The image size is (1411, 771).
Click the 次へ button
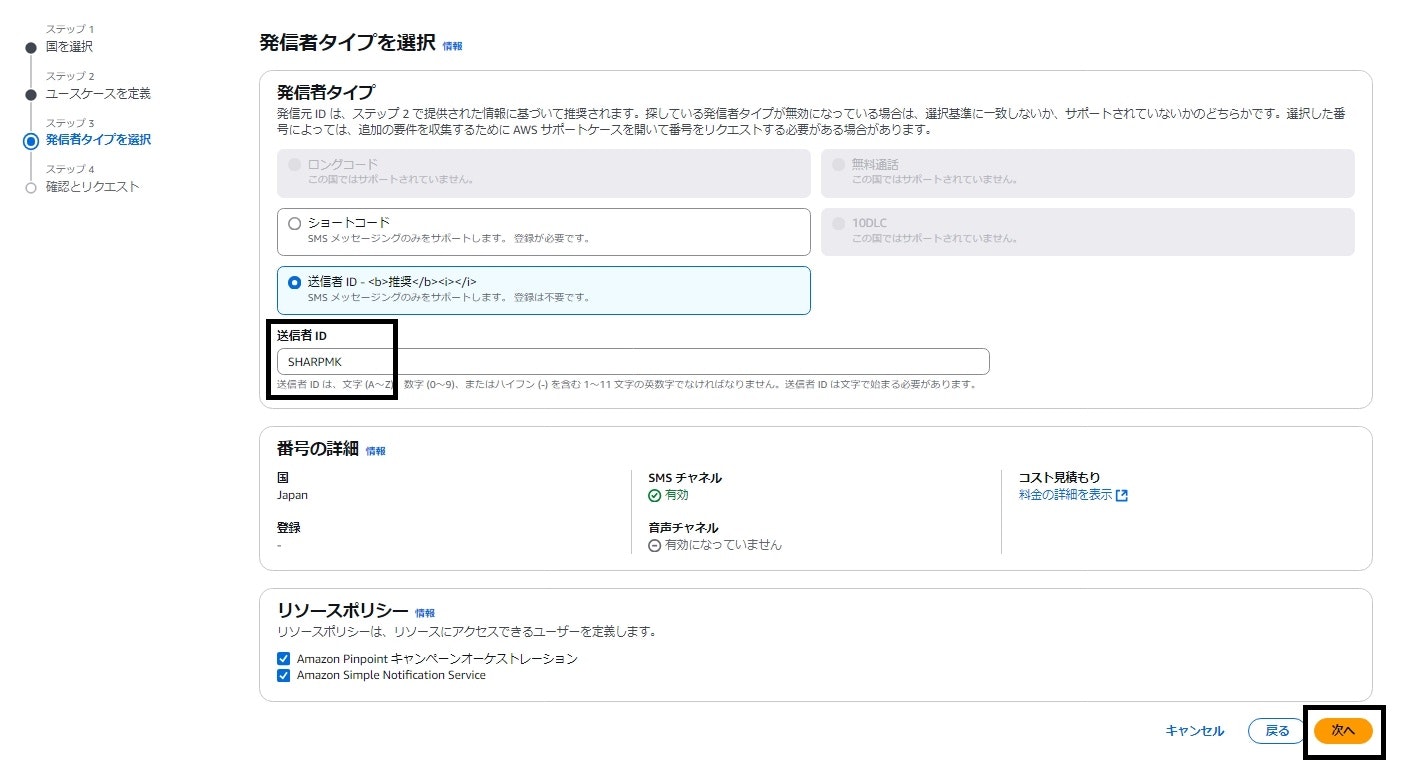click(1343, 731)
